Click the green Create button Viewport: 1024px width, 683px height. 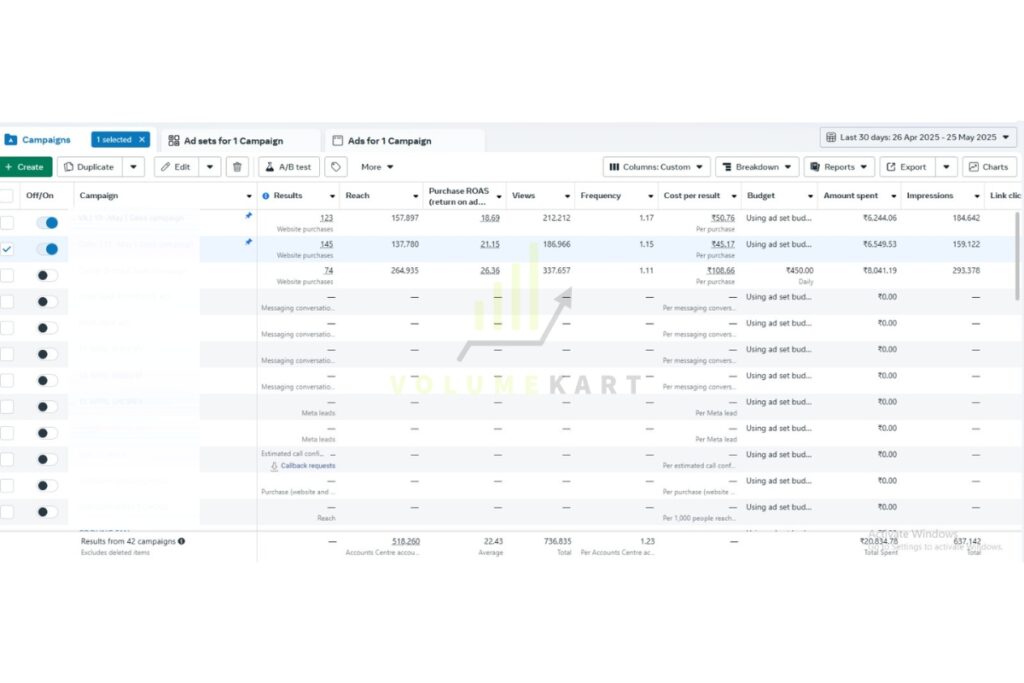(26, 167)
